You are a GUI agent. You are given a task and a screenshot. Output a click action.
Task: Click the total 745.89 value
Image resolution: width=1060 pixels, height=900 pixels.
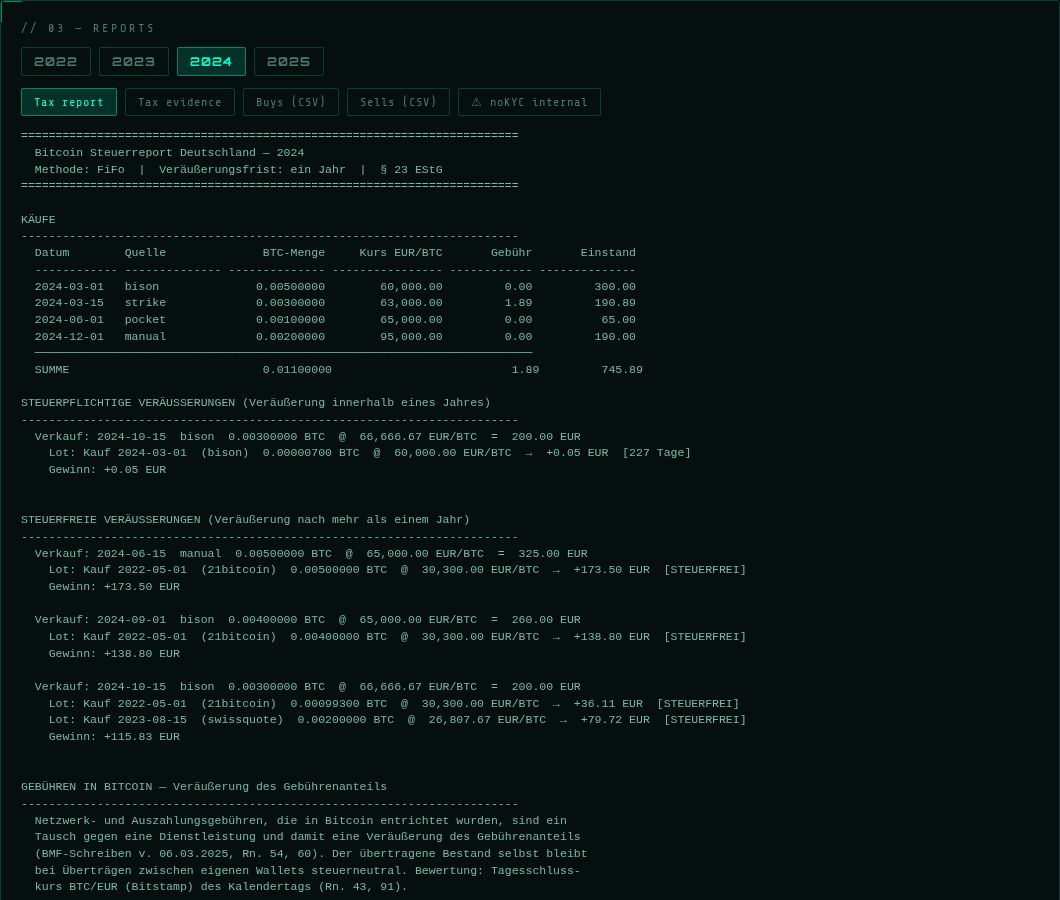click(622, 370)
